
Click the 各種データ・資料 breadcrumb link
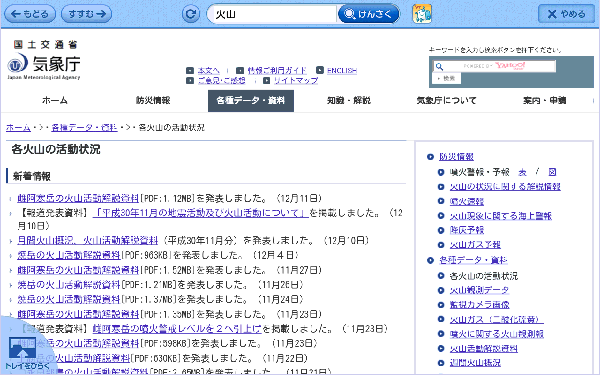[x=84, y=127]
